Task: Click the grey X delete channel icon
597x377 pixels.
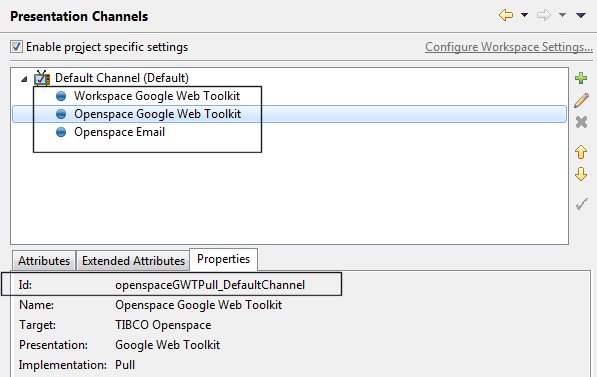Action: pyautogui.click(x=581, y=122)
